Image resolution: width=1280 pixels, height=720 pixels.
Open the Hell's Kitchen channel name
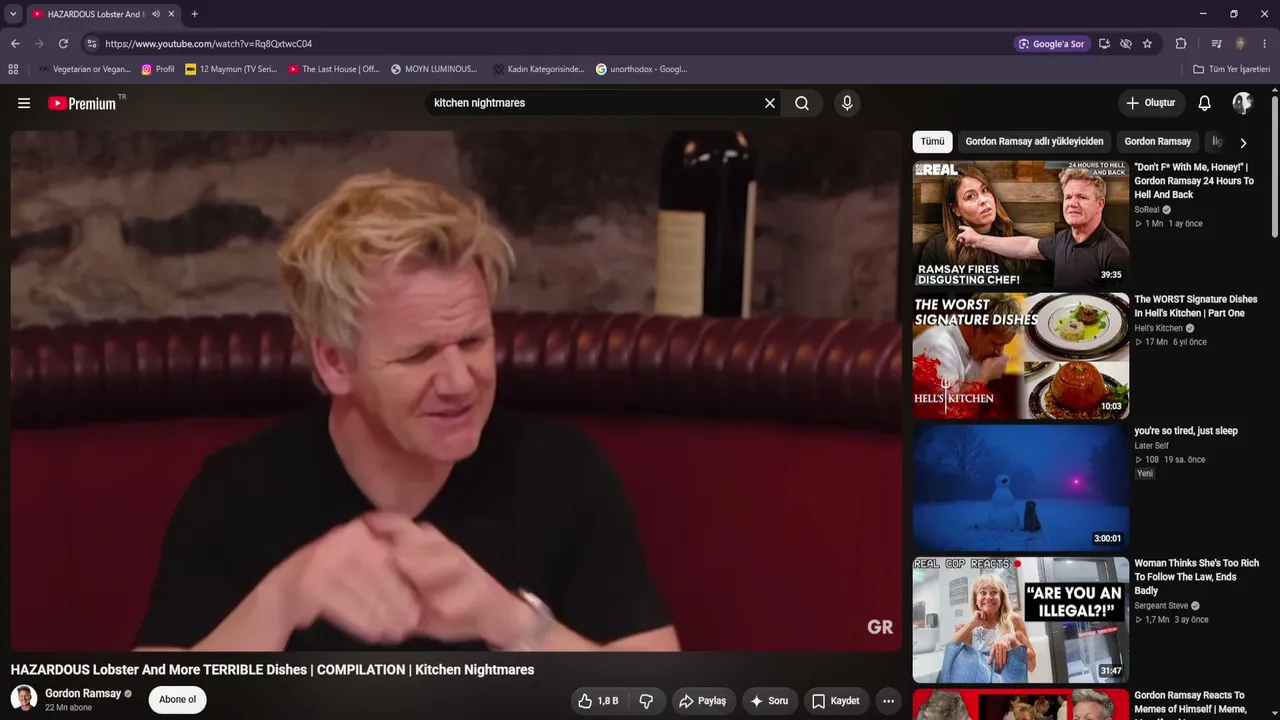tap(1158, 328)
